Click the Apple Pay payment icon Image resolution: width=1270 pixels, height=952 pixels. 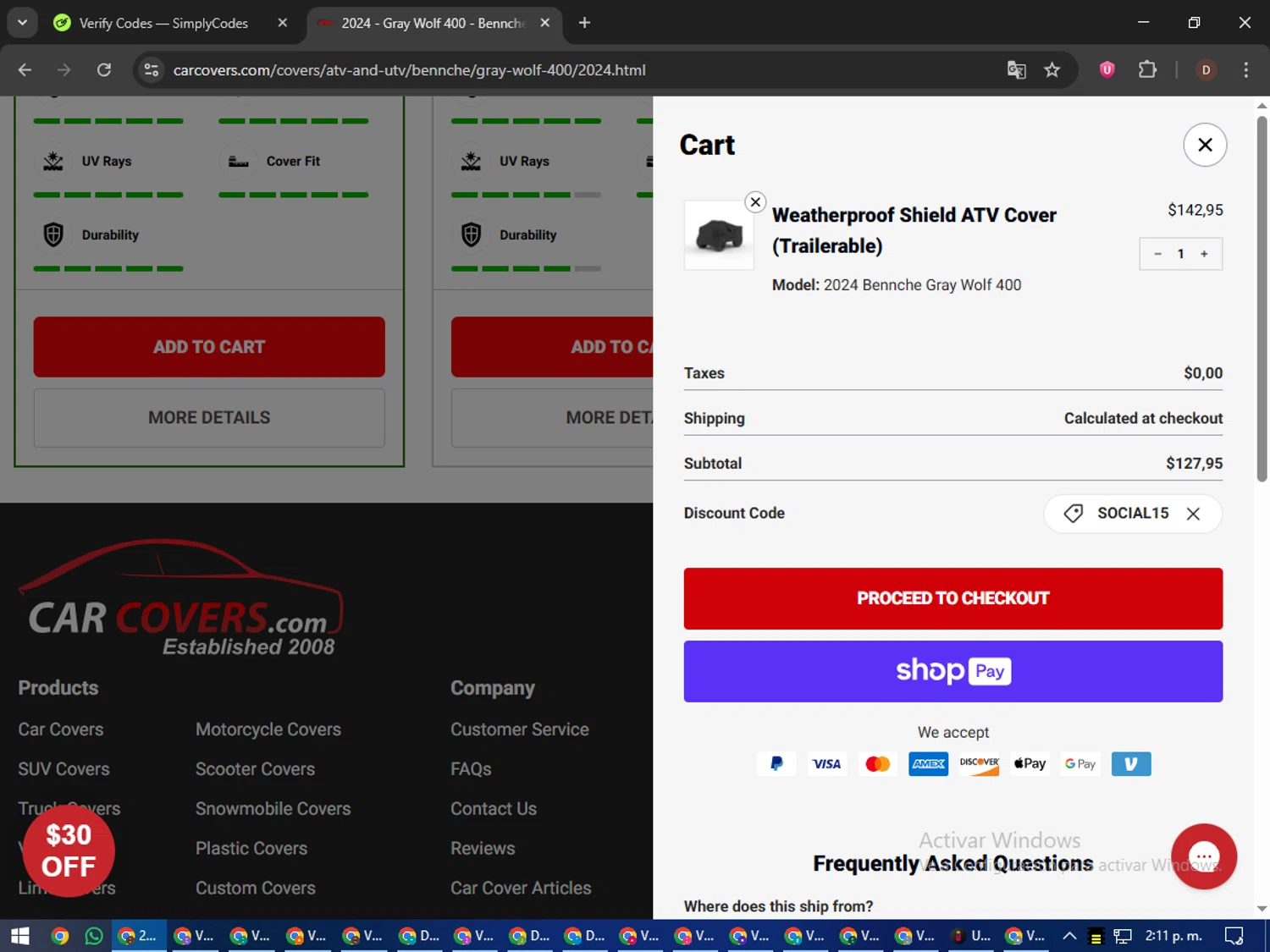click(1030, 764)
